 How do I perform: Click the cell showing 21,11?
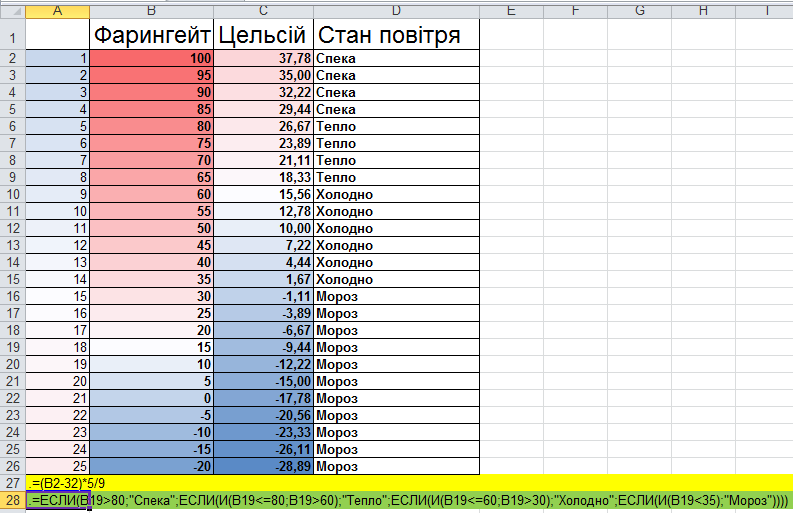click(x=263, y=160)
